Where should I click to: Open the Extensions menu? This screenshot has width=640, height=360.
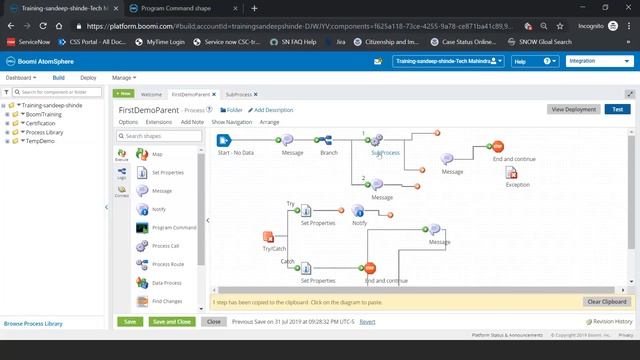159,122
